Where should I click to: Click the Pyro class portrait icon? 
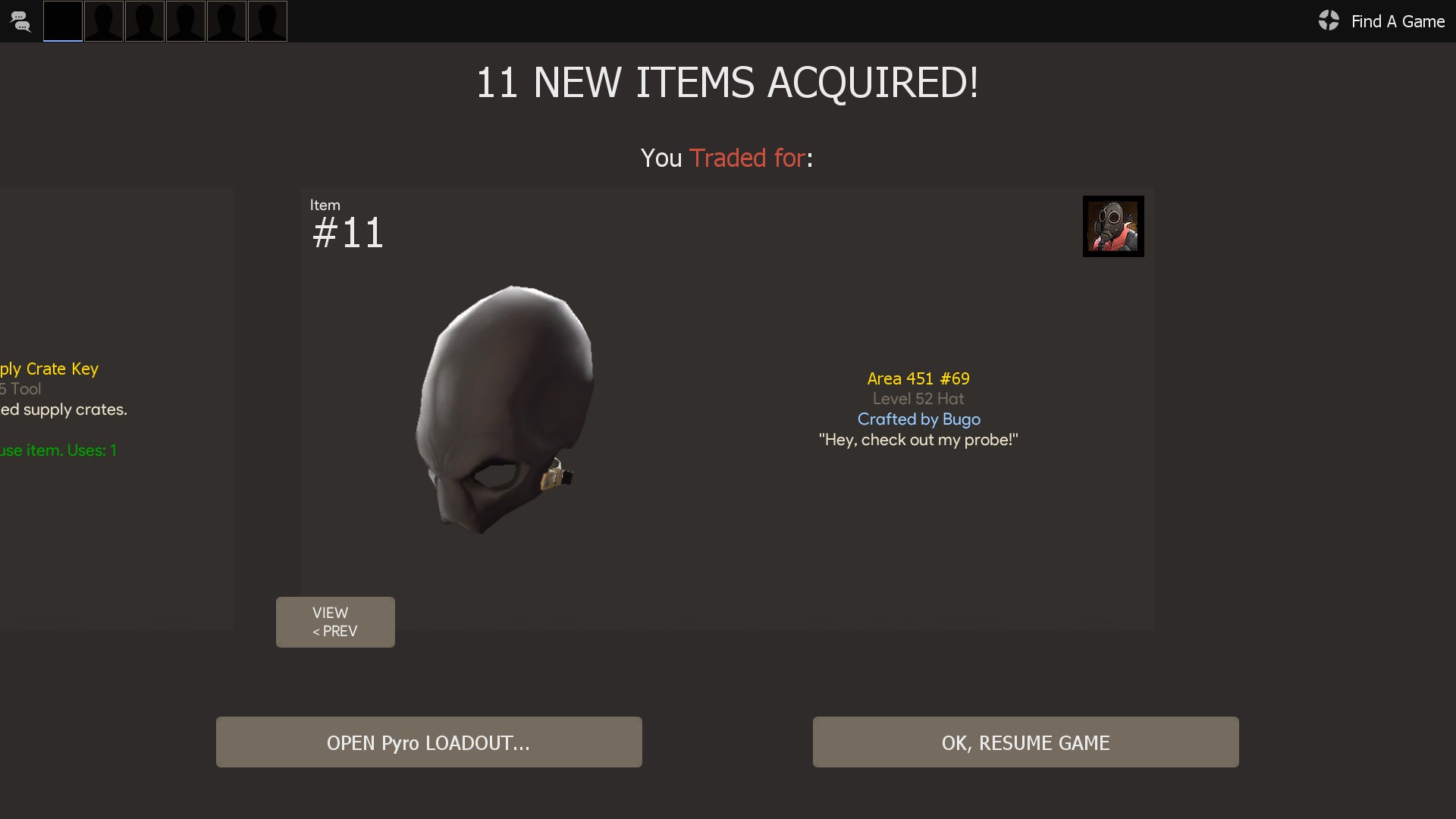point(1113,226)
